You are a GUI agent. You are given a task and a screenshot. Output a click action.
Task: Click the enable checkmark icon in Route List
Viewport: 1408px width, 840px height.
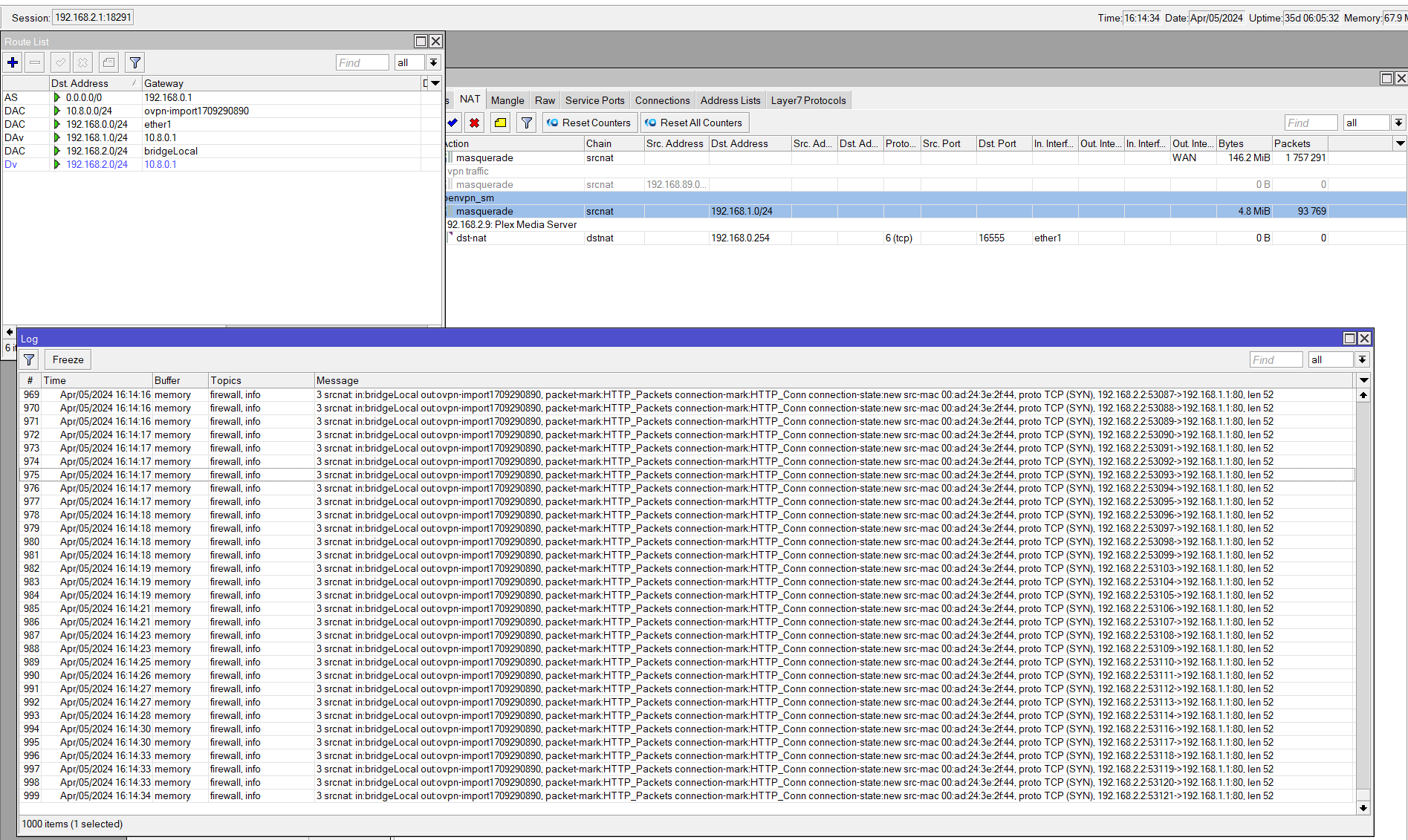(x=61, y=62)
